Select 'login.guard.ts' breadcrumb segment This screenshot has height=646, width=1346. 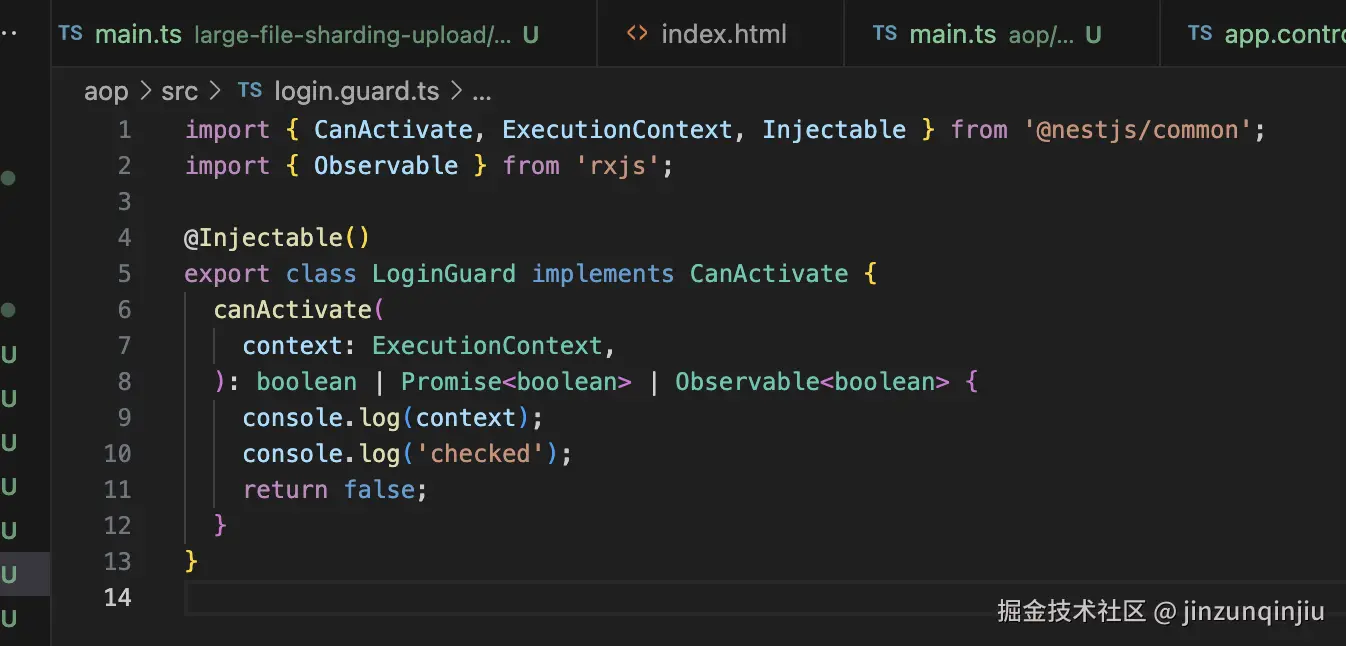pyautogui.click(x=357, y=92)
